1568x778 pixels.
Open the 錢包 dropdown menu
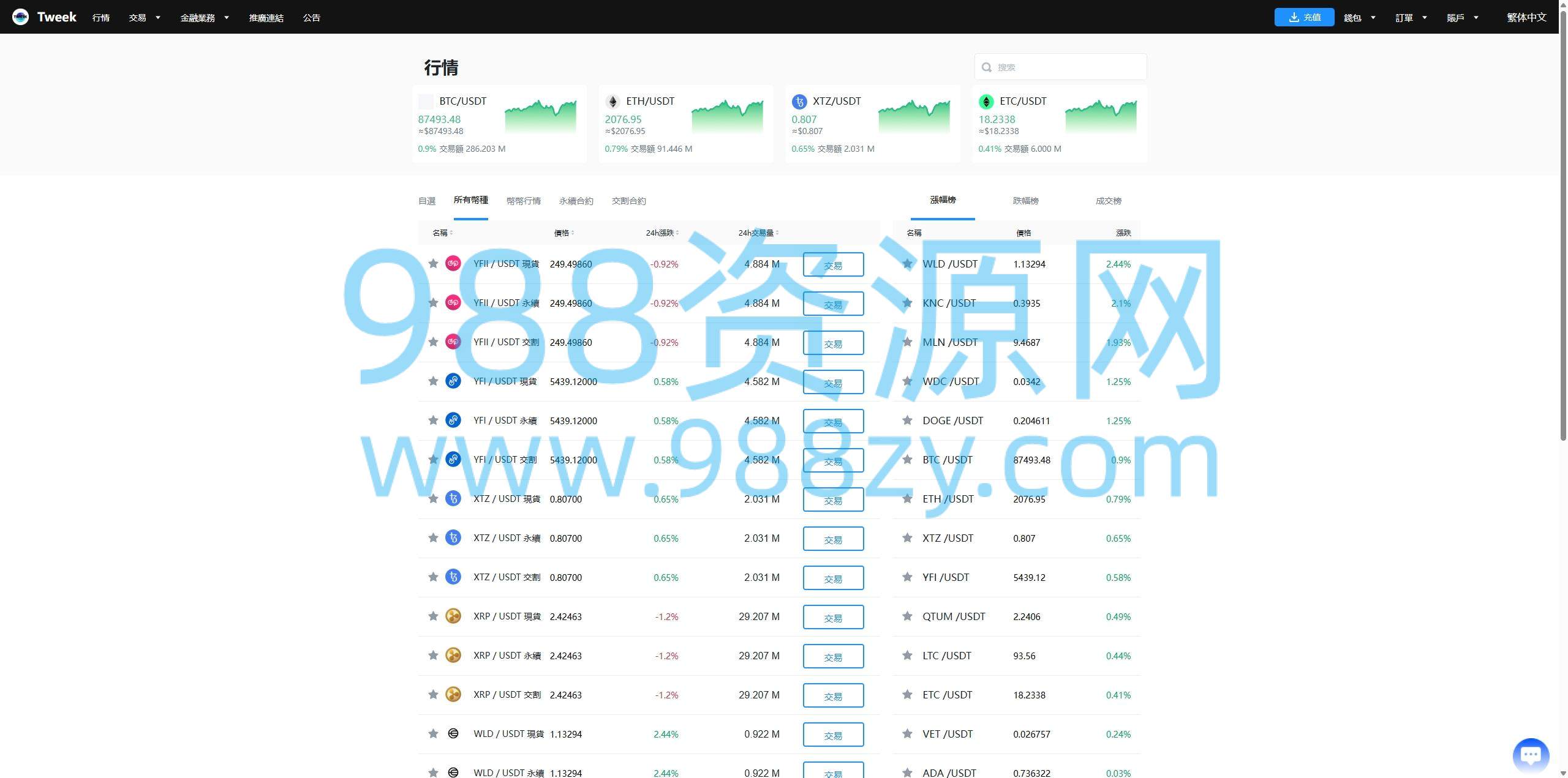(x=1359, y=18)
